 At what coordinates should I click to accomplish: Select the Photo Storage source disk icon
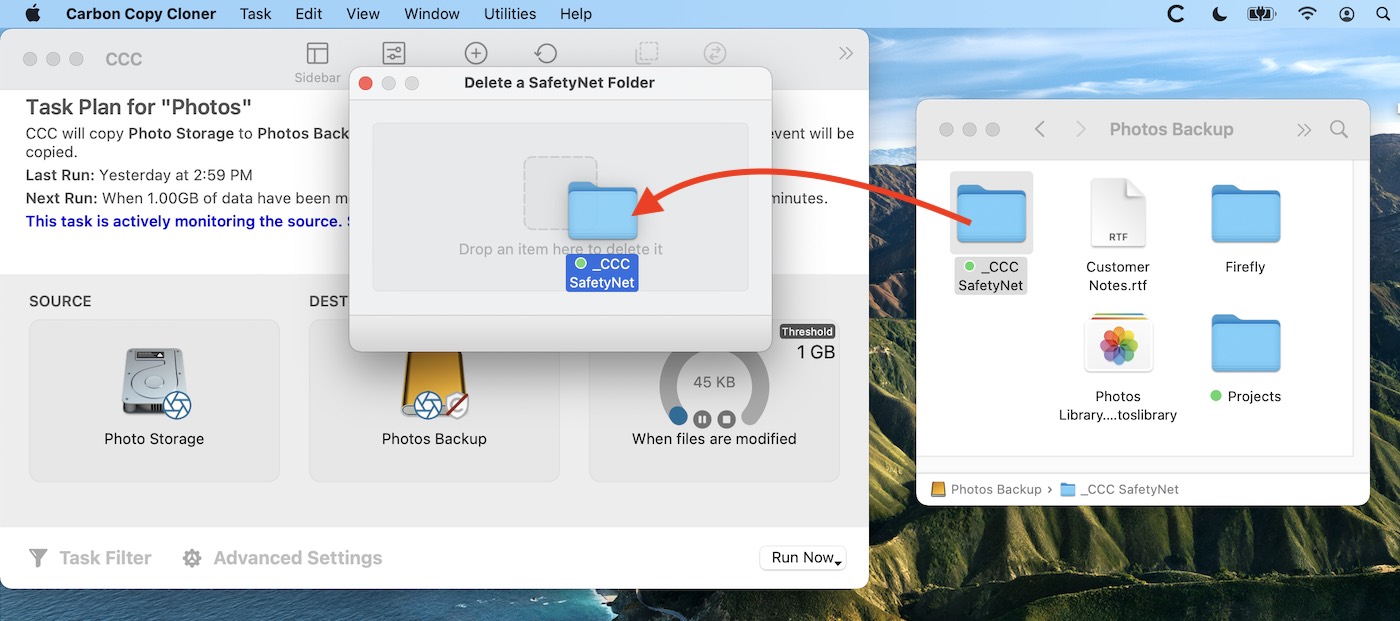click(x=155, y=384)
